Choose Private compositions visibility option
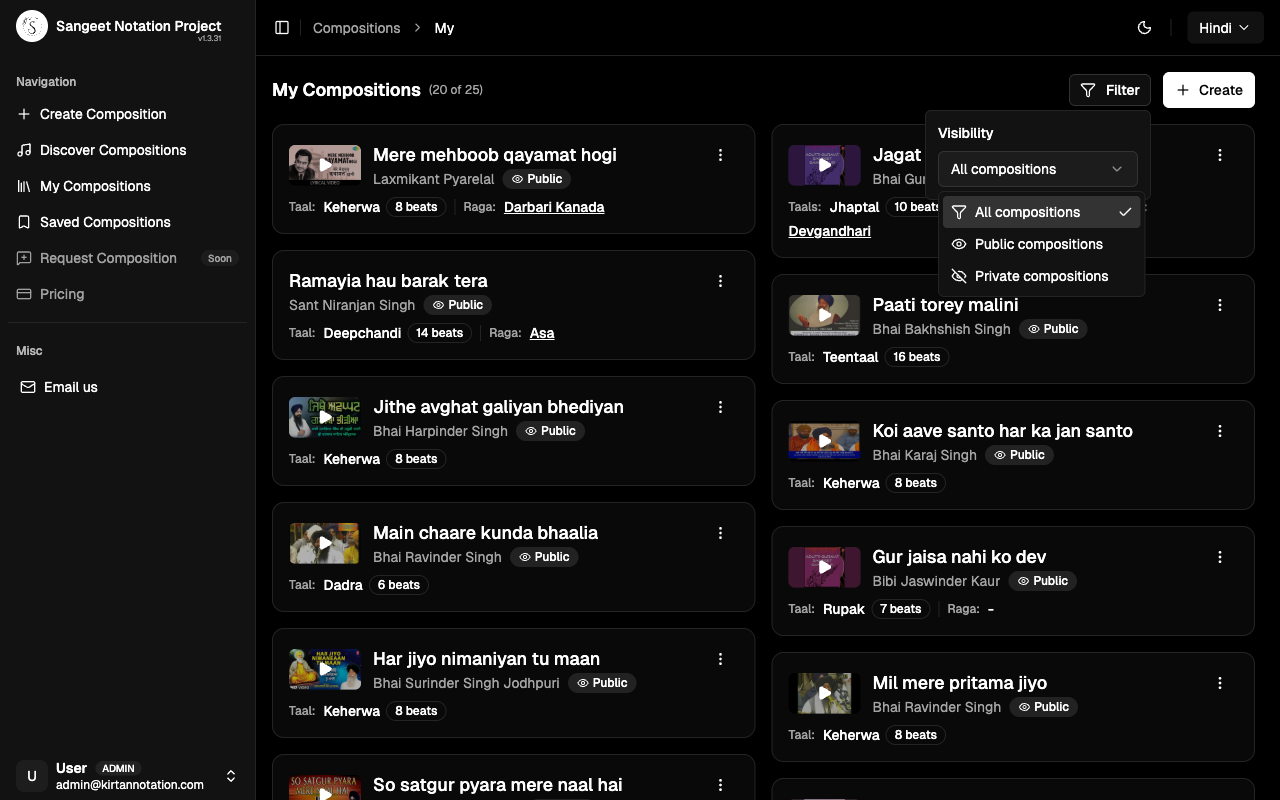 [x=1043, y=276]
